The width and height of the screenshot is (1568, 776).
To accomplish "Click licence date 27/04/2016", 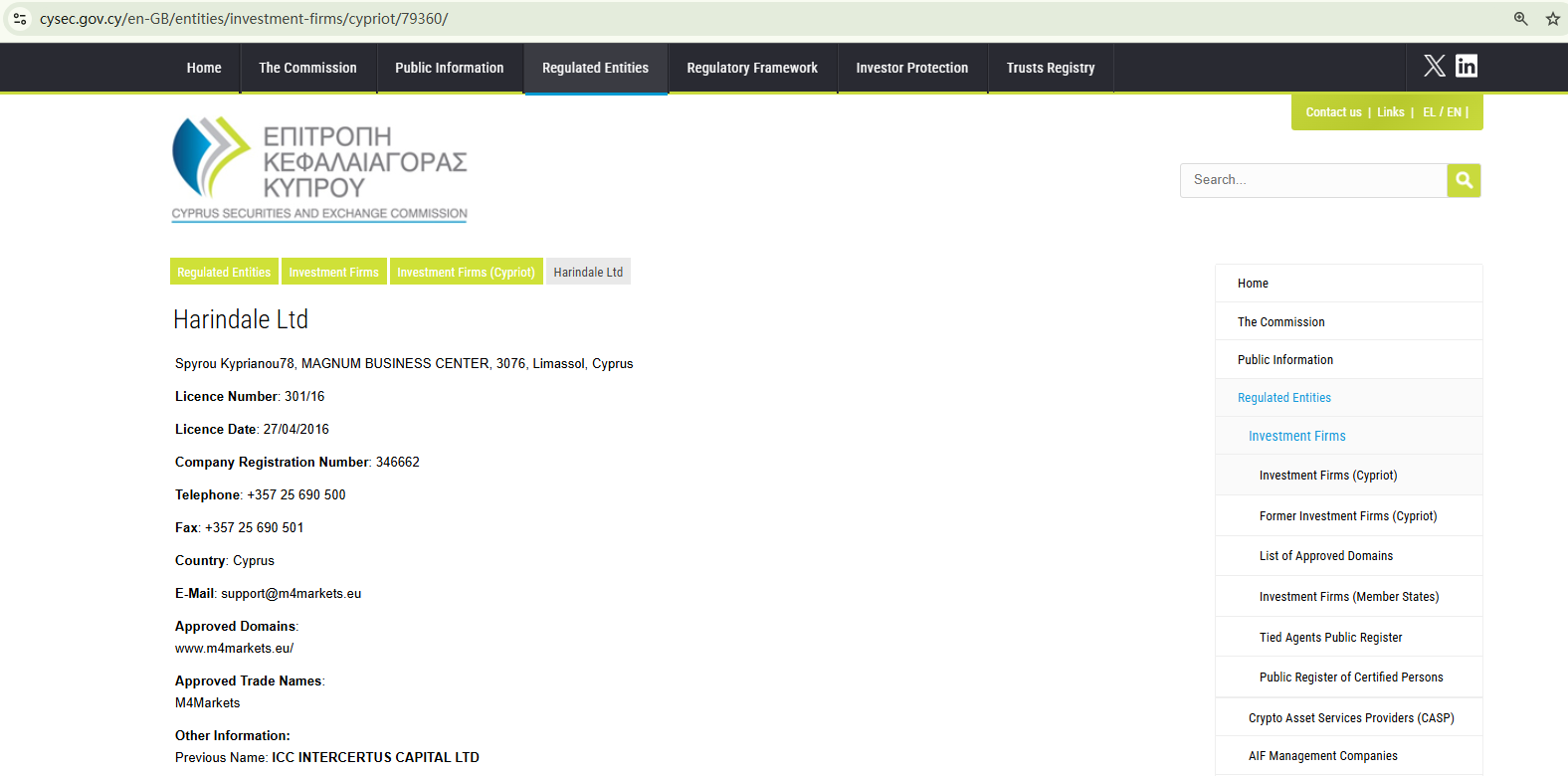I will tap(296, 429).
